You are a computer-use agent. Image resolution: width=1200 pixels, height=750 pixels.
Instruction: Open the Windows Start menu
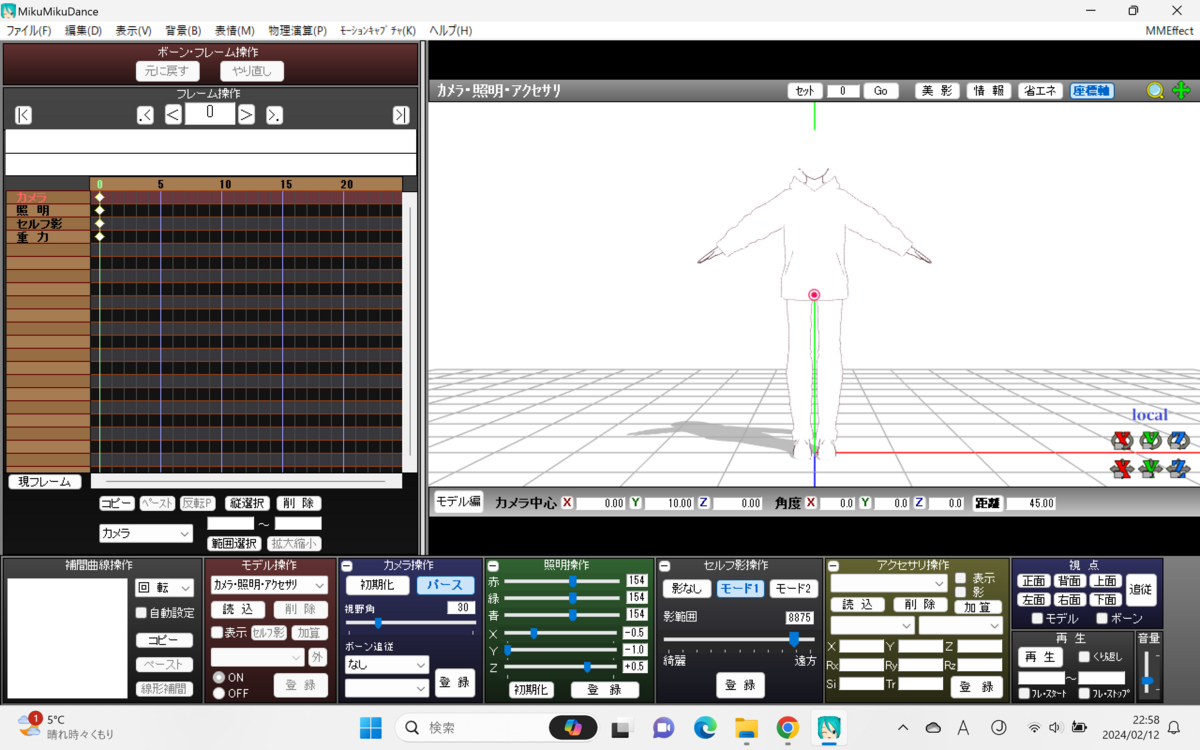[x=371, y=727]
